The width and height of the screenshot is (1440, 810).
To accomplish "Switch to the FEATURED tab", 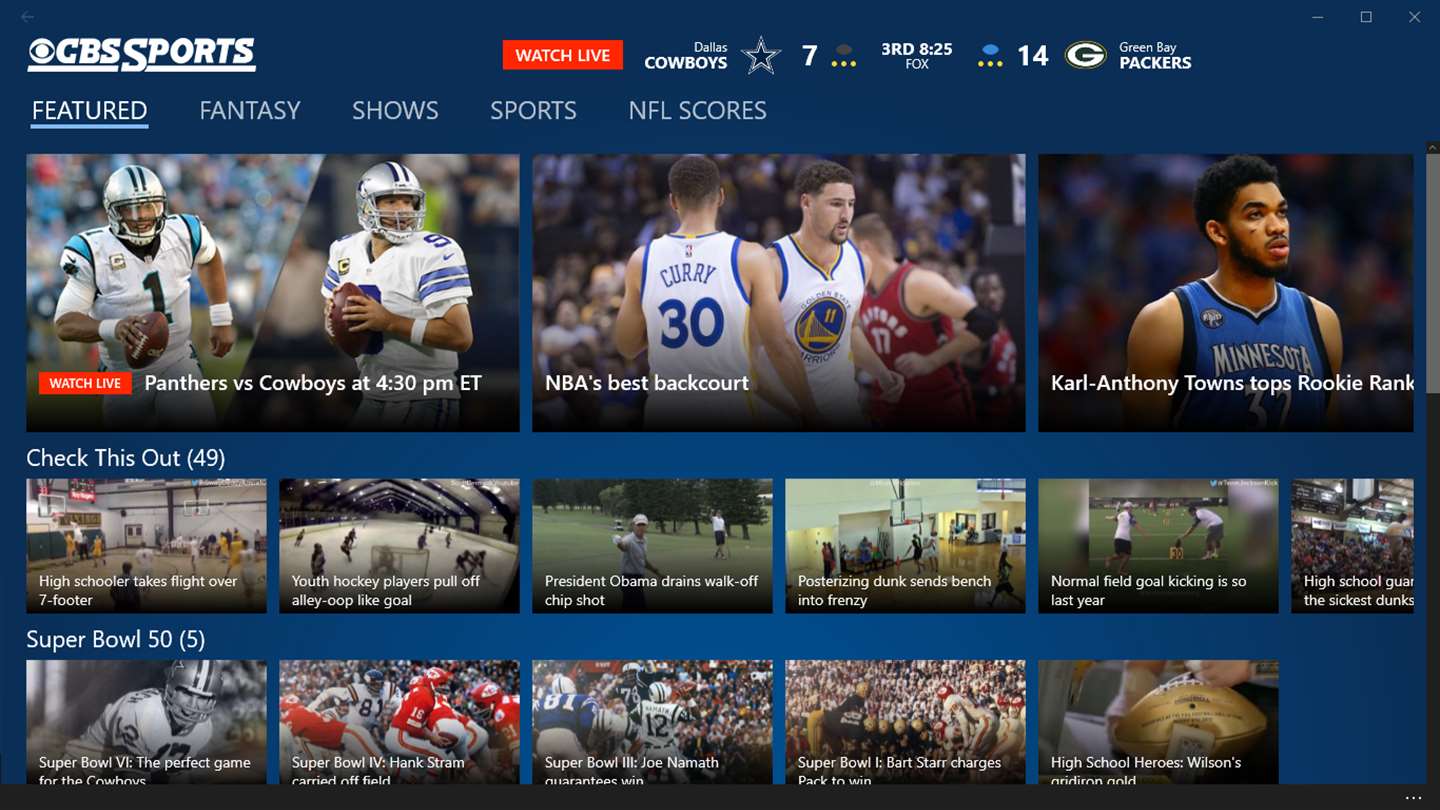I will (89, 111).
